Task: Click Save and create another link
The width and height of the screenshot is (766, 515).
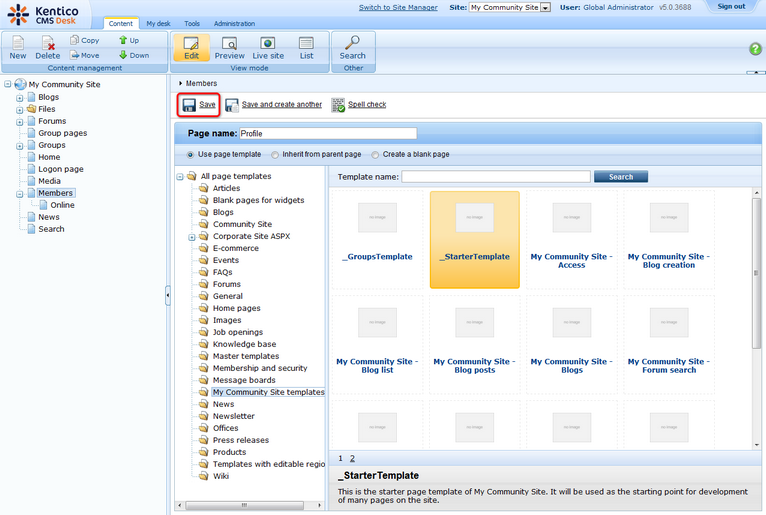Action: point(281,104)
